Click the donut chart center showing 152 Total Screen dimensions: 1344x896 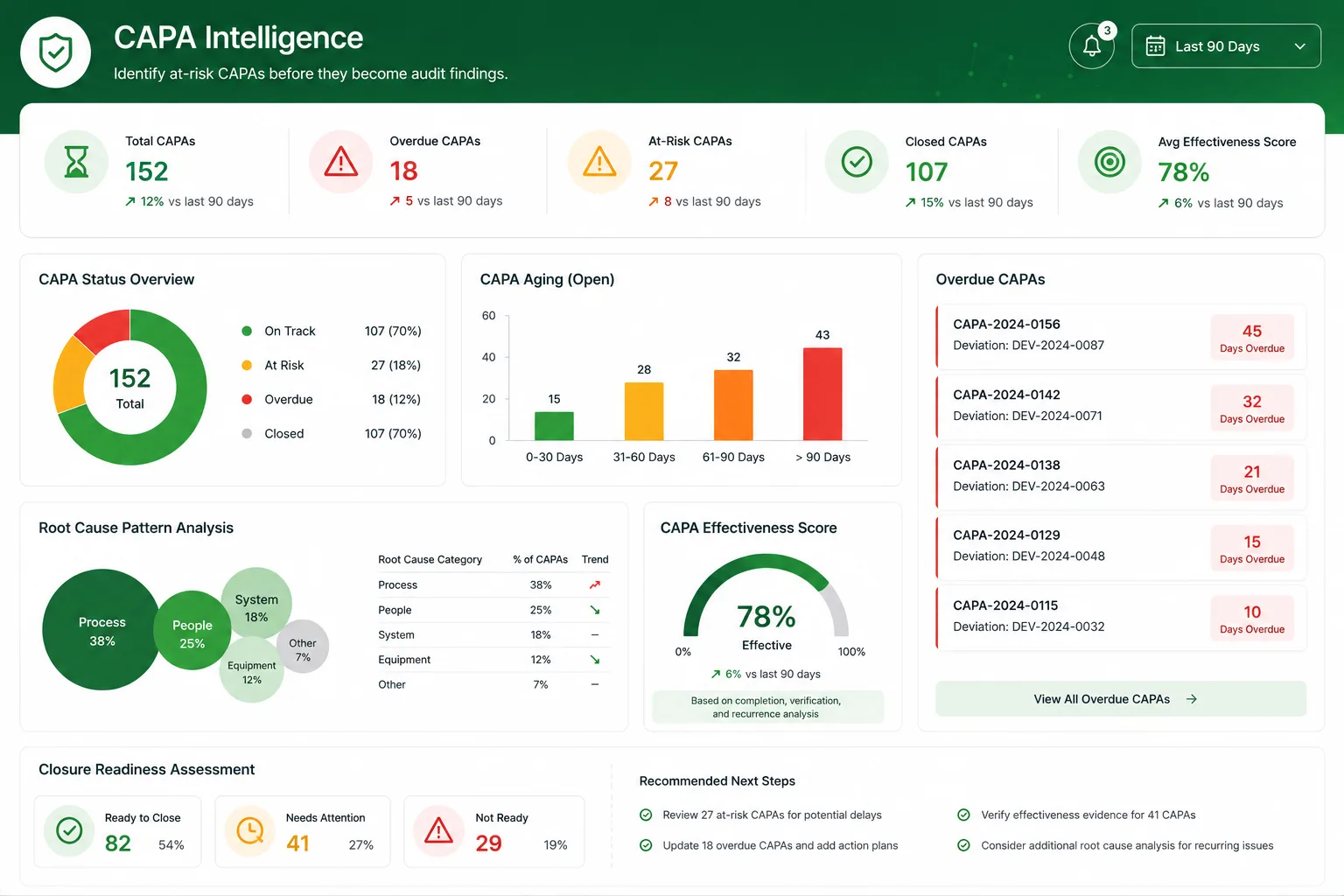pyautogui.click(x=130, y=388)
